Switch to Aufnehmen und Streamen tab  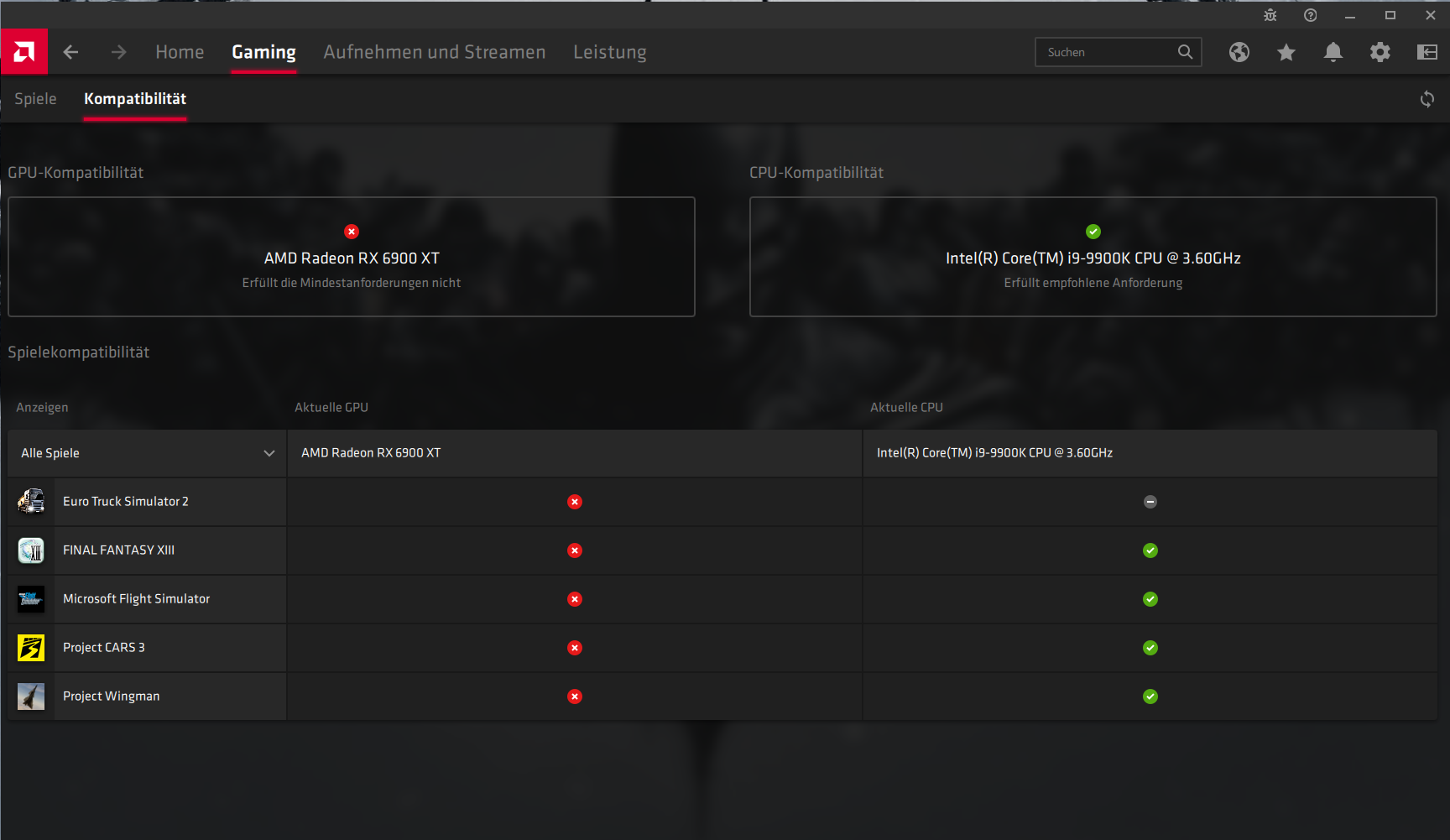coord(435,52)
